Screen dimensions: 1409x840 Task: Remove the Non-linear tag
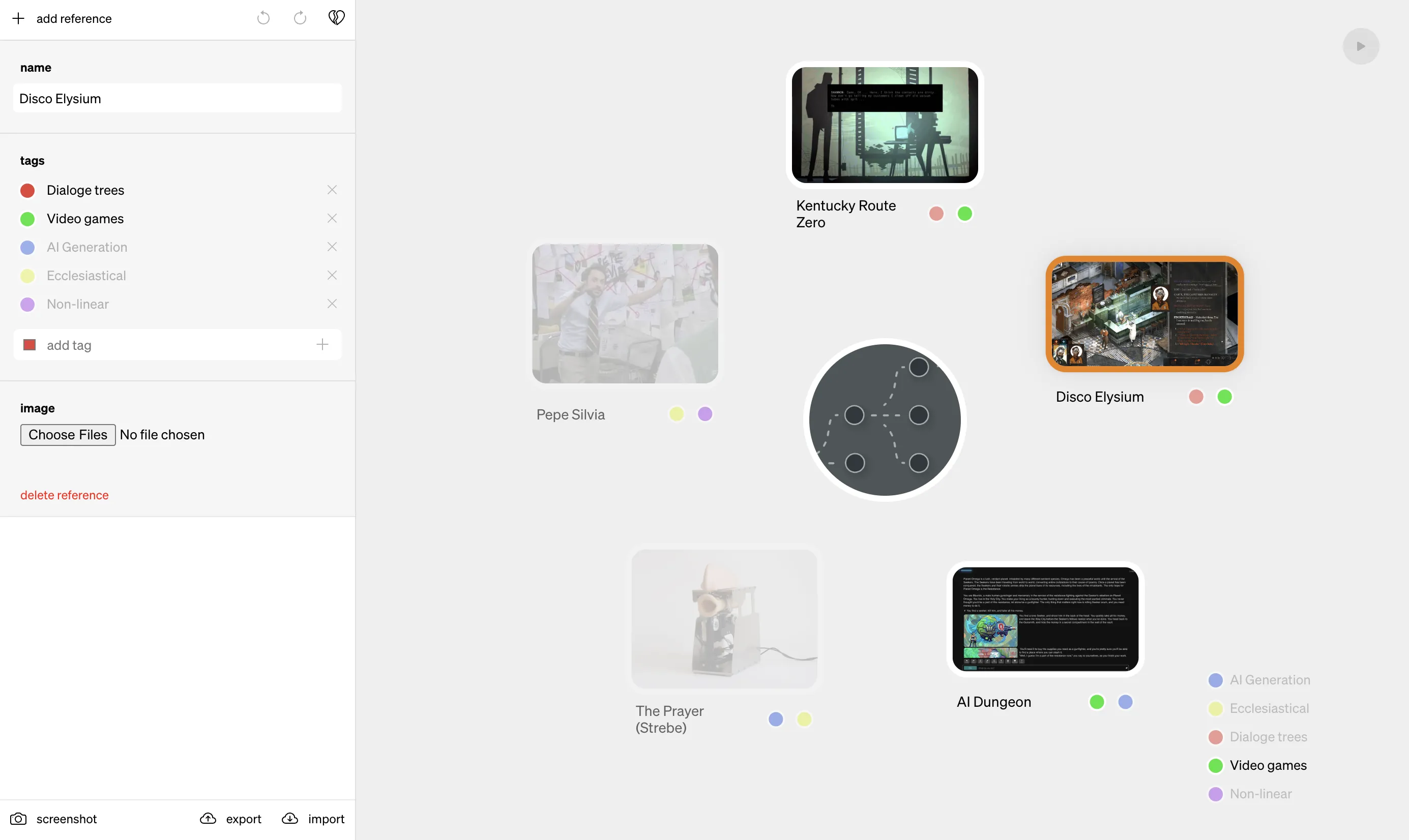[332, 304]
